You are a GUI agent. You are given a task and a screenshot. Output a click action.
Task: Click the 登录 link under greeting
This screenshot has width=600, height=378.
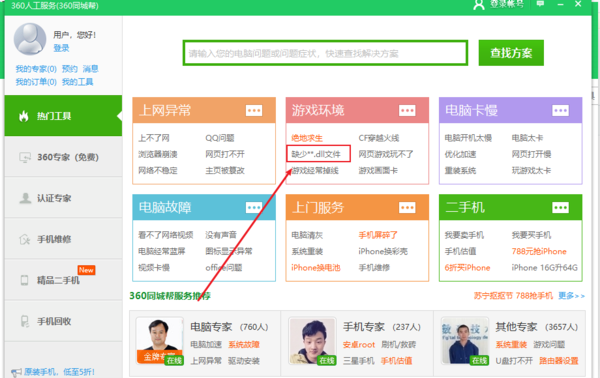point(61,48)
